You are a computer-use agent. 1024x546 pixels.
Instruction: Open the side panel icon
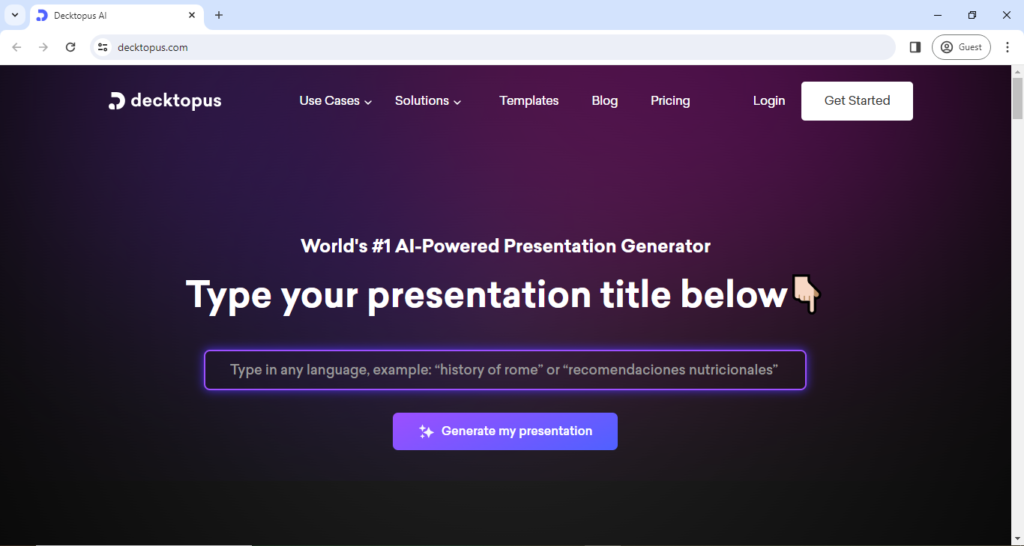[x=915, y=47]
